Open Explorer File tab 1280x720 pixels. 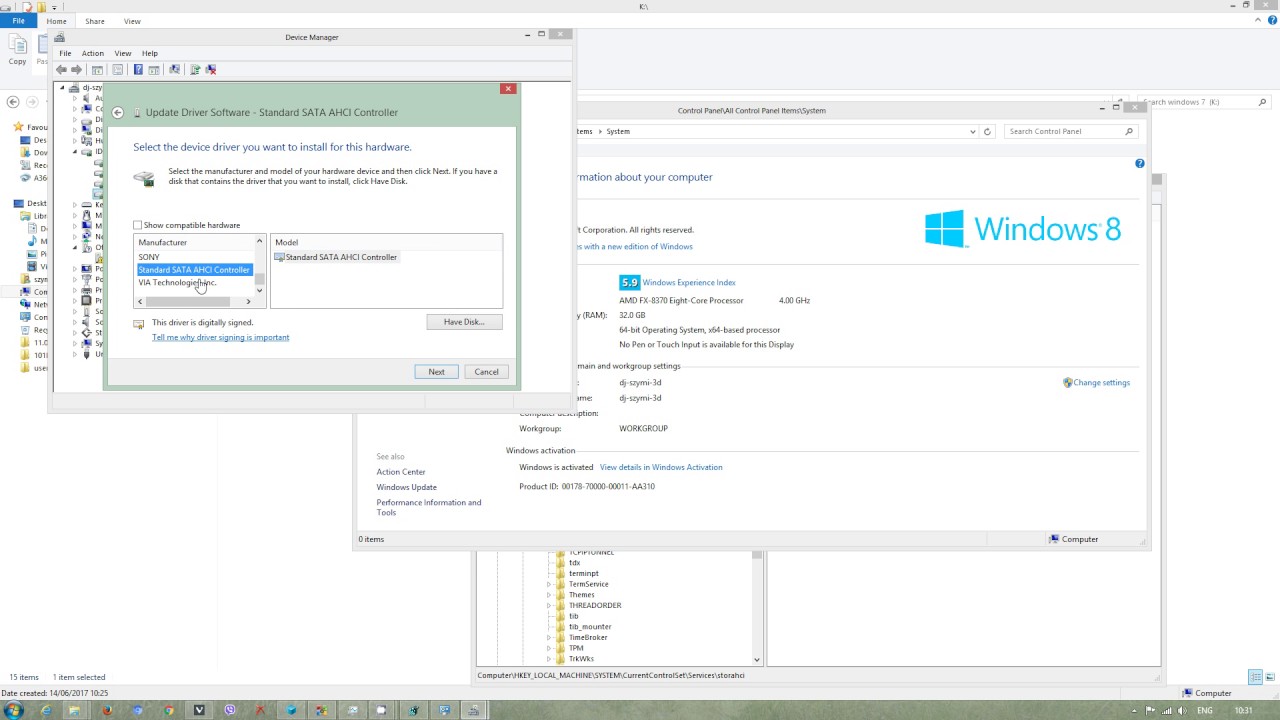pyautogui.click(x=18, y=21)
